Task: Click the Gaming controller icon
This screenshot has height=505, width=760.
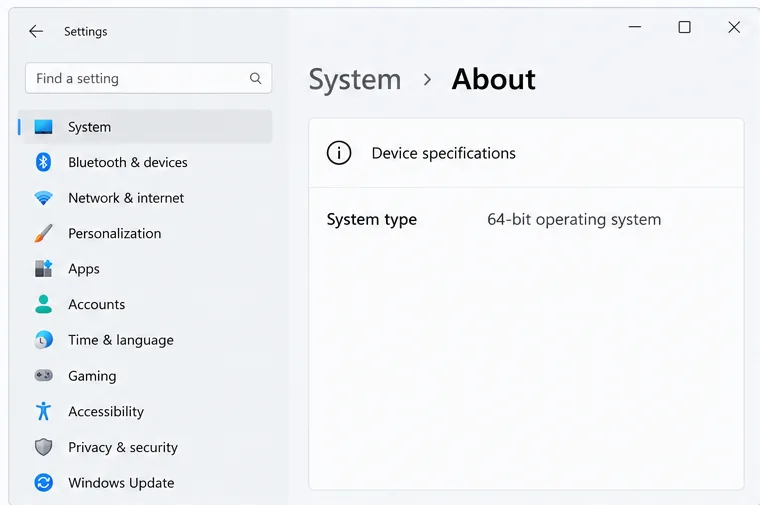Action: click(x=43, y=376)
